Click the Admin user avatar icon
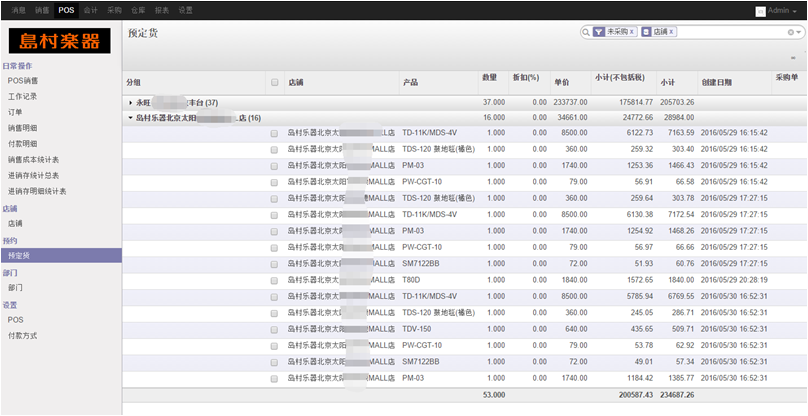The width and height of the screenshot is (808, 416). coord(760,11)
